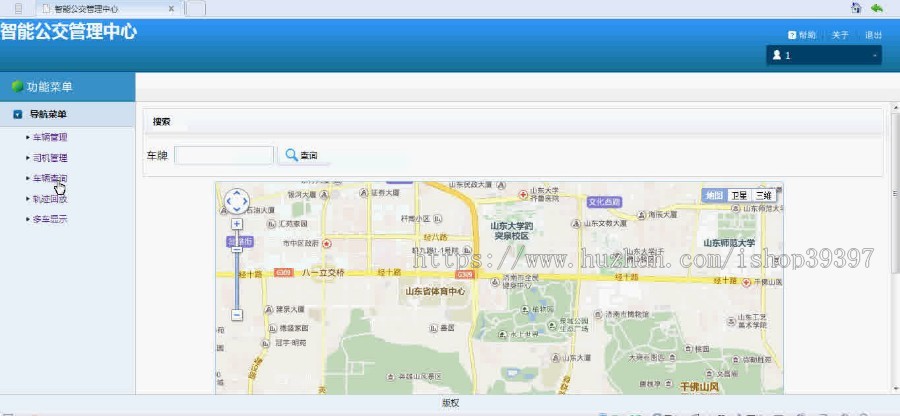This screenshot has height=416, width=900.
Task: Collapse the 导航菜单 section arrow
Action: click(x=18, y=114)
